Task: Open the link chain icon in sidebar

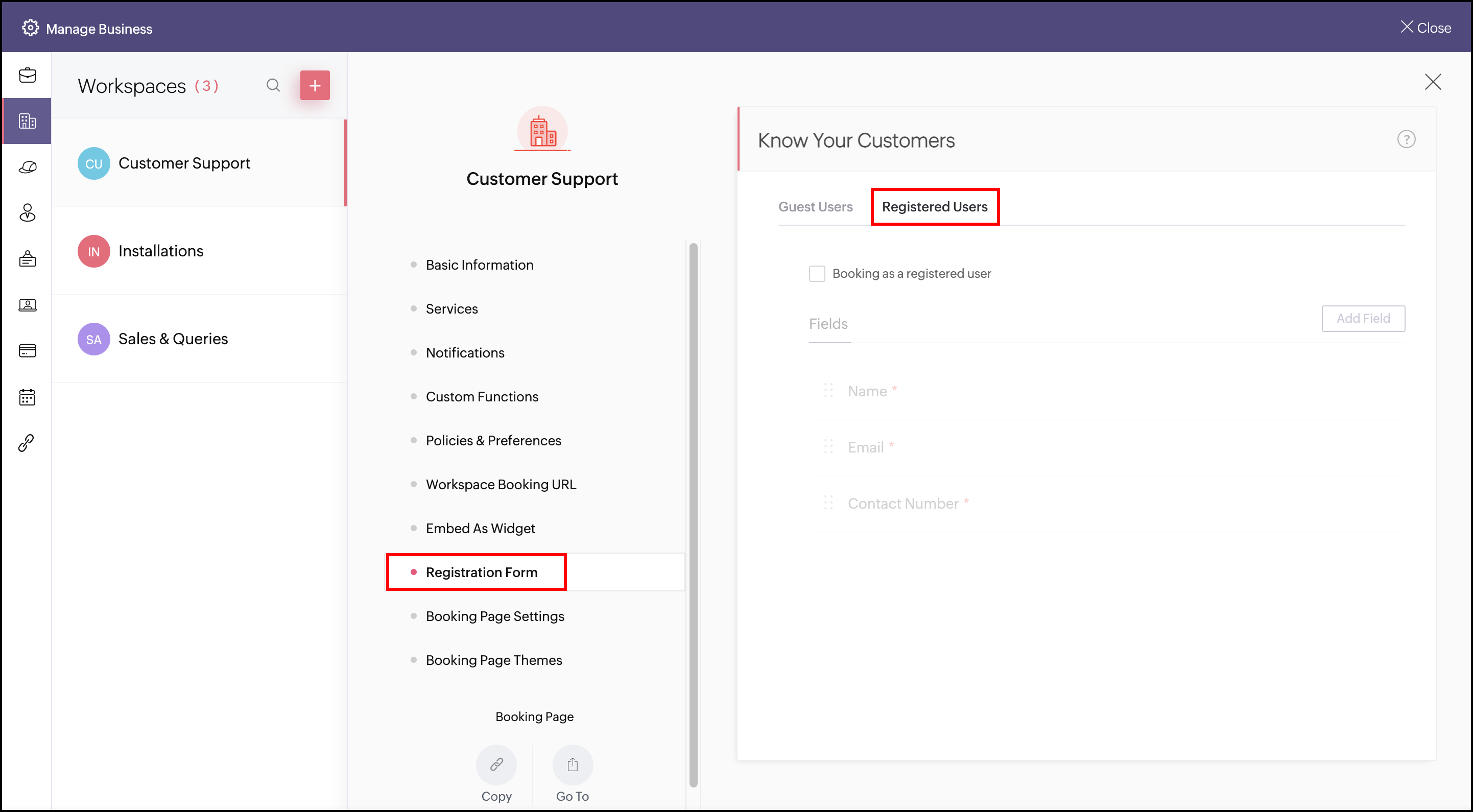Action: [x=27, y=443]
